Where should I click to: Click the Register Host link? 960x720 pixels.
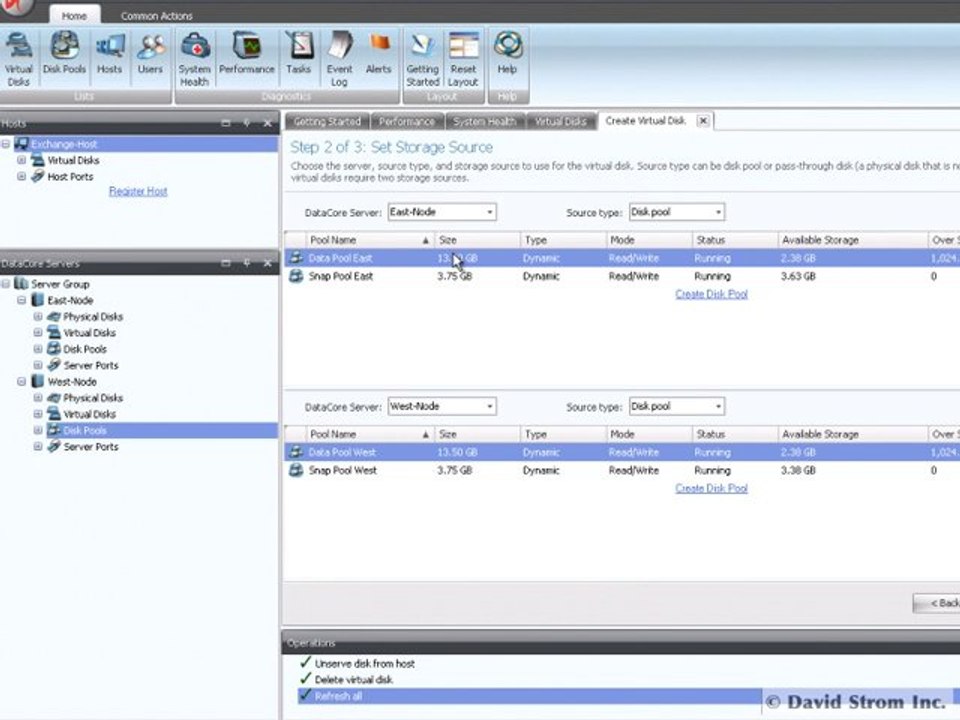click(138, 191)
